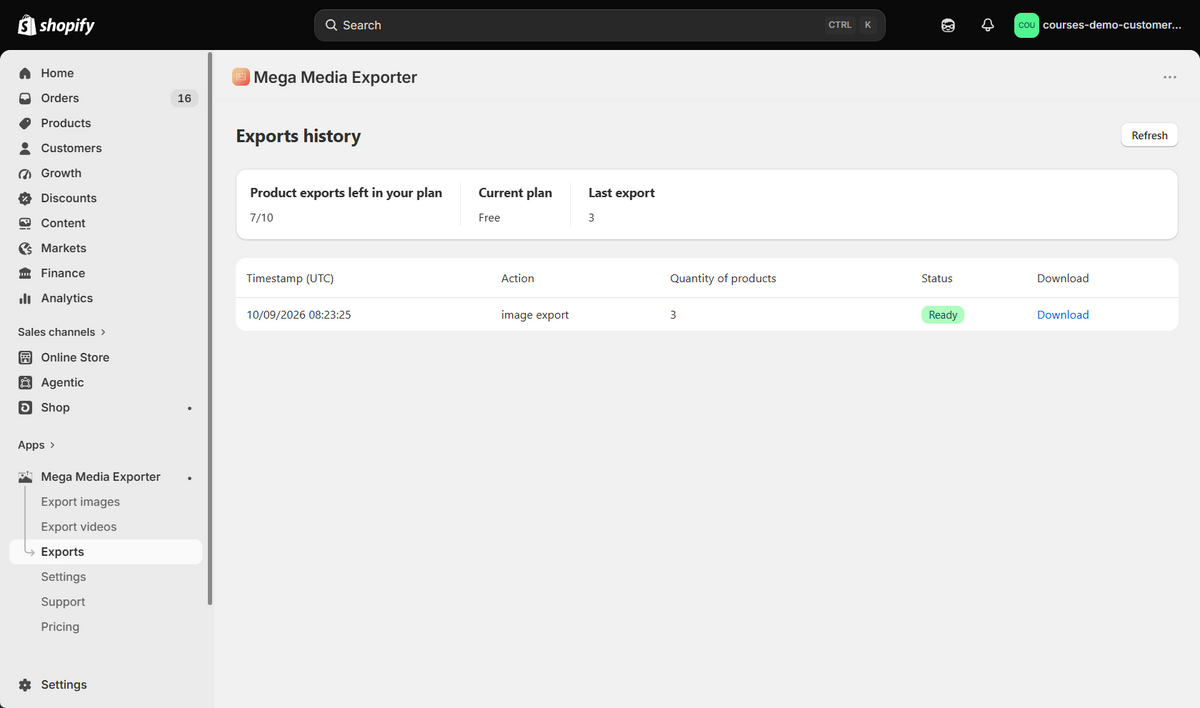Image resolution: width=1200 pixels, height=708 pixels.
Task: Click the pin dot beside Mega Media Exporter
Action: 190,478
